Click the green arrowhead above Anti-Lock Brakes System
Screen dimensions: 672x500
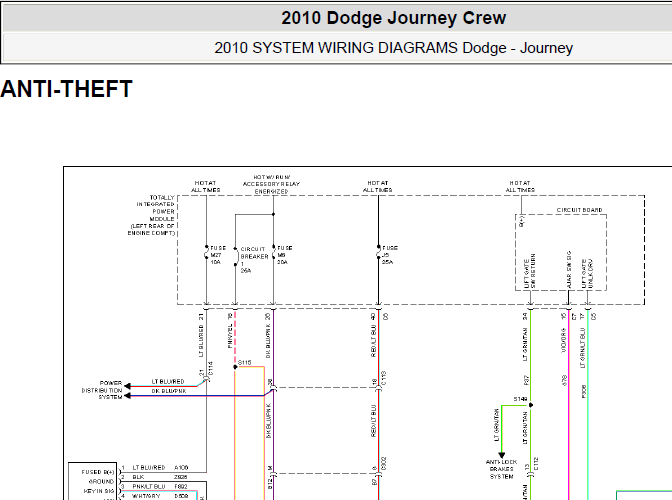(501, 455)
